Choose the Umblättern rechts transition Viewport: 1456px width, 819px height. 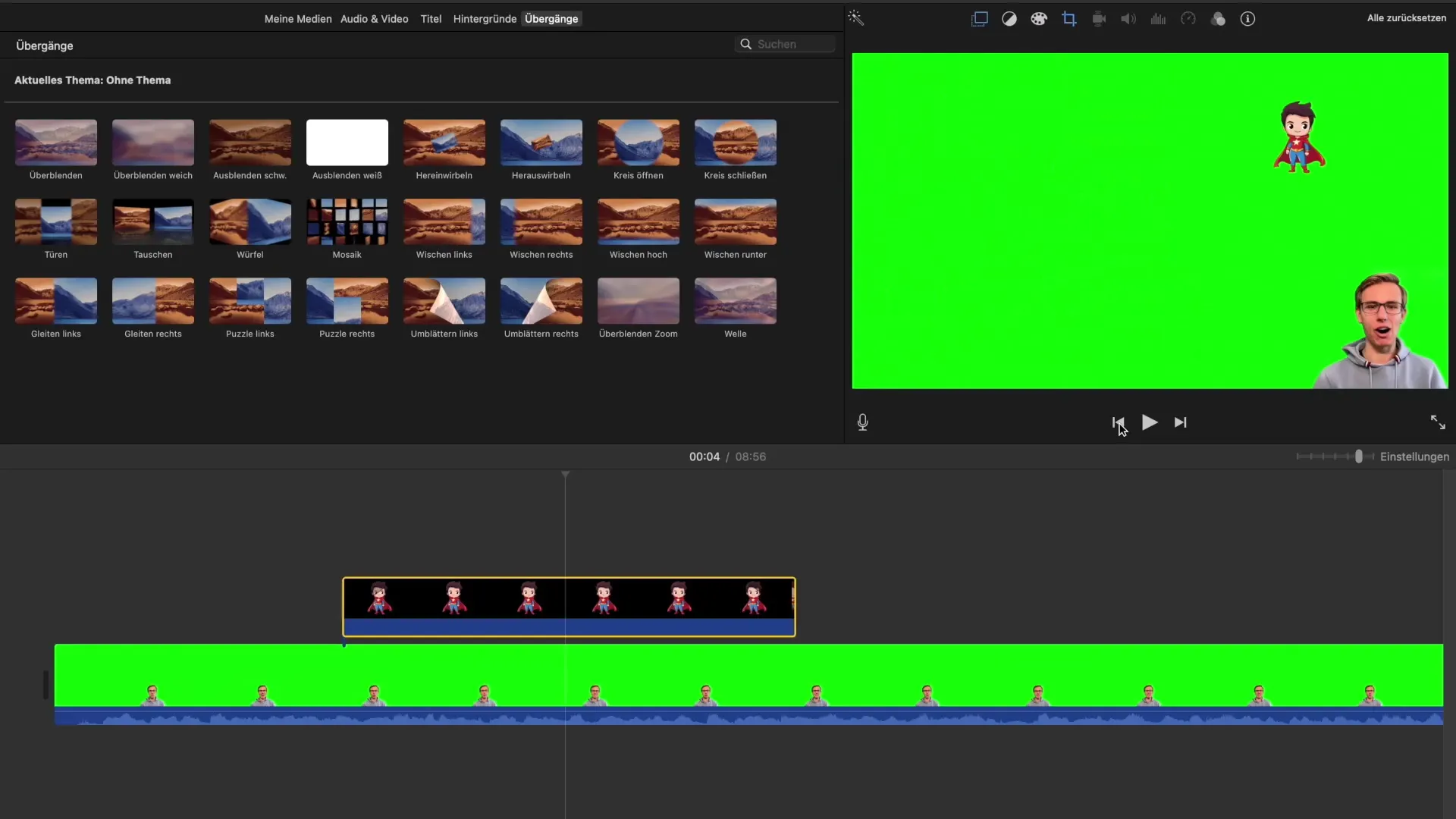(541, 309)
